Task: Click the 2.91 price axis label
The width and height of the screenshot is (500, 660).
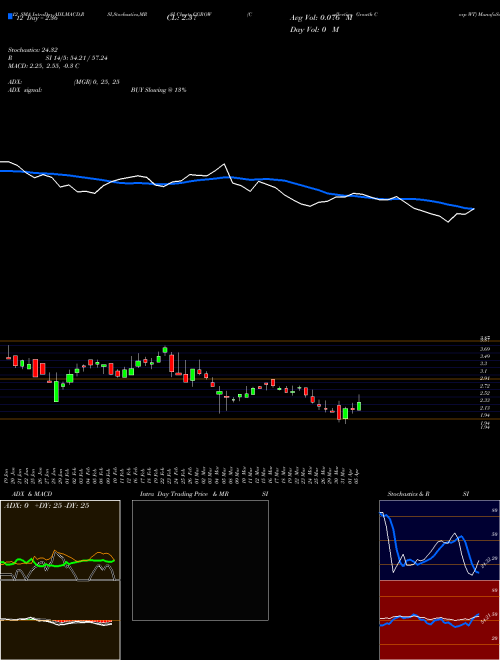Action: click(484, 378)
